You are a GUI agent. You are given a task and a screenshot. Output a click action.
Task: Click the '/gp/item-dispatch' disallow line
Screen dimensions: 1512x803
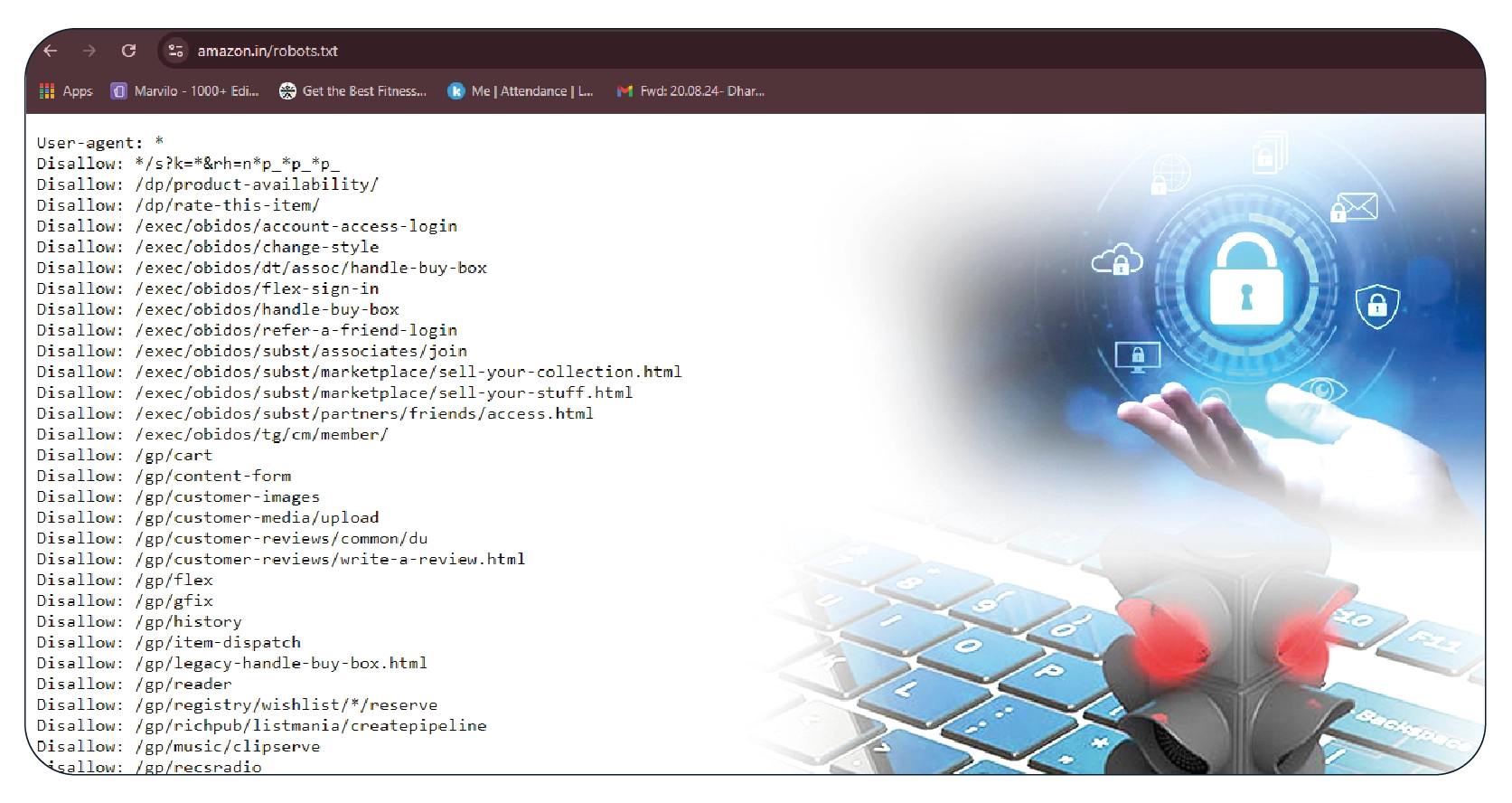pyautogui.click(x=169, y=642)
